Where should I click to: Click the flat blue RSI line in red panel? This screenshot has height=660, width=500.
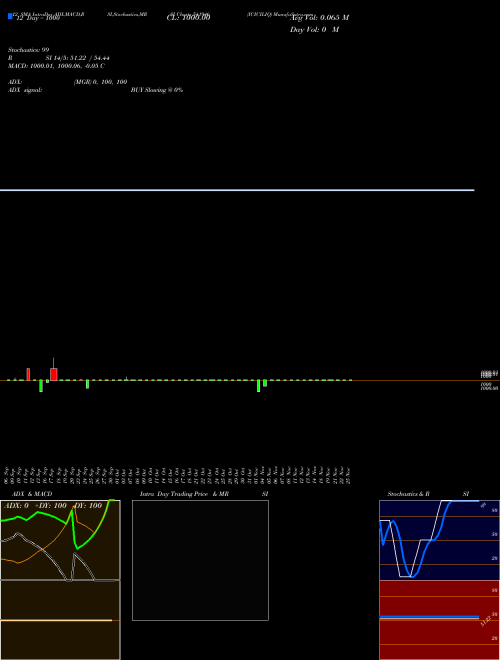point(429,617)
